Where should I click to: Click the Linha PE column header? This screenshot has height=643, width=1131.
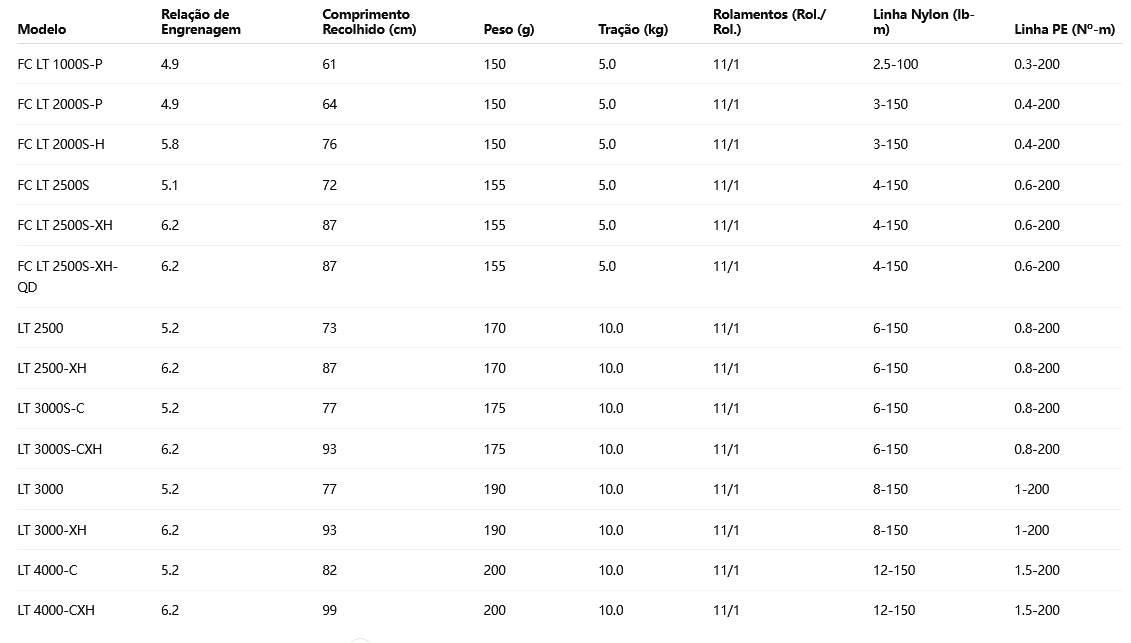coord(1064,29)
